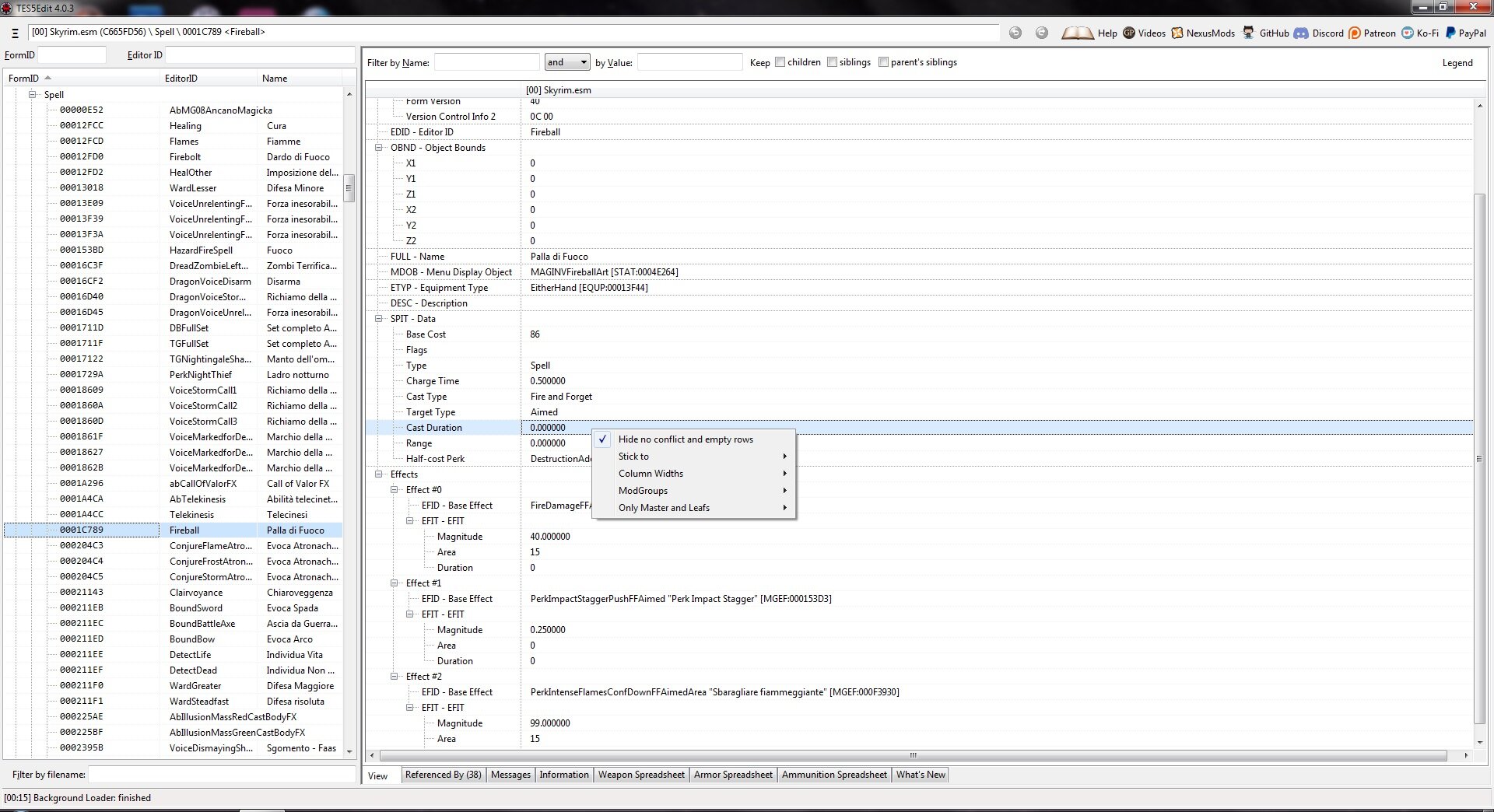Switch to View tab
Viewport: 1494px width, 812px height.
coord(378,776)
